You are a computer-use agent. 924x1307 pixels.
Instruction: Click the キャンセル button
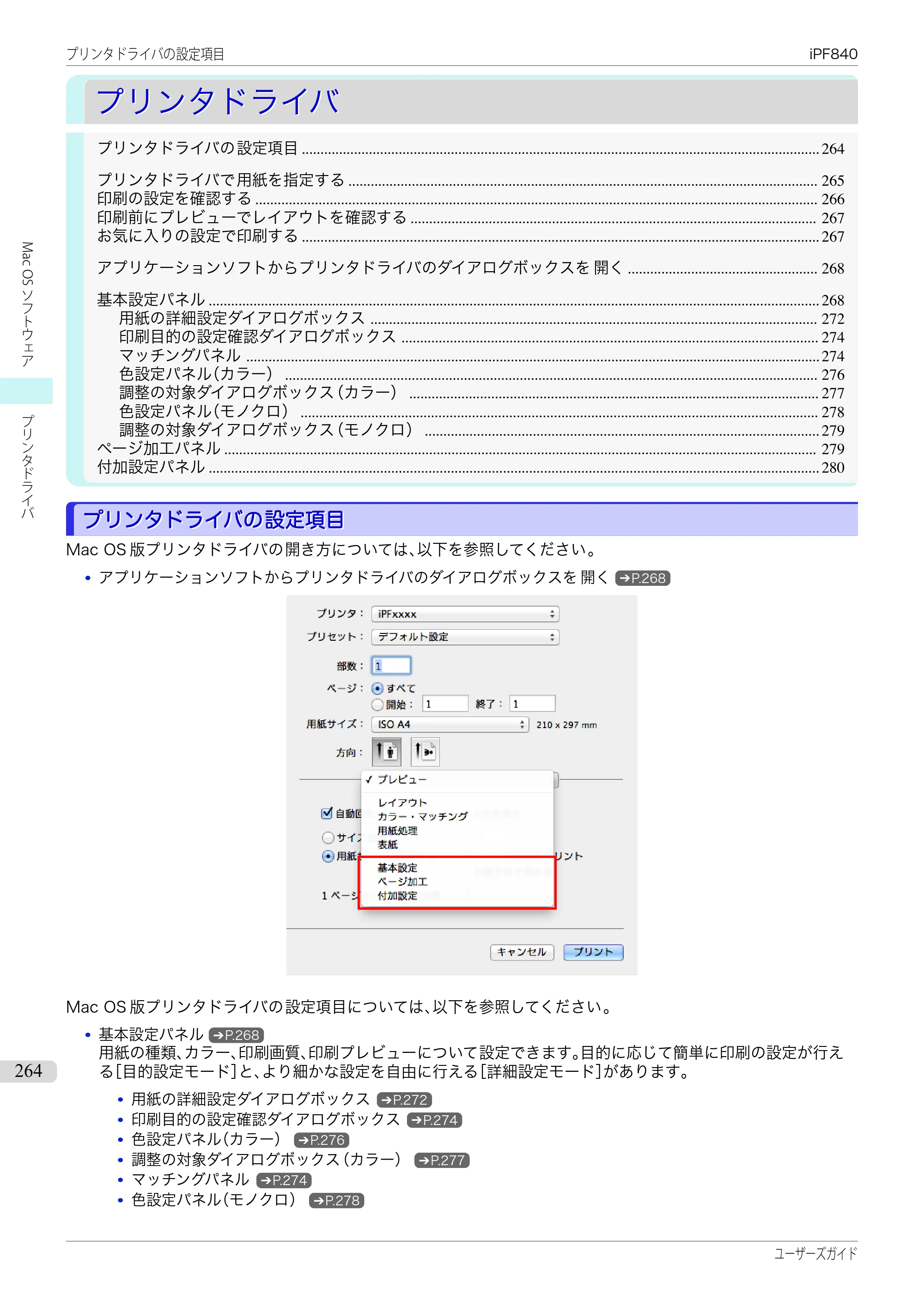coord(522,952)
